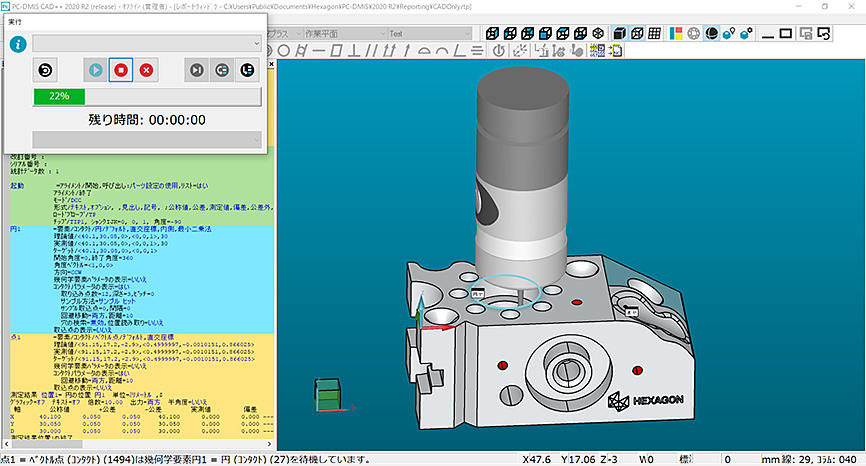The image size is (866, 466).
Task: Click the icon right of the parallelism double-slash
Action: [389, 51]
